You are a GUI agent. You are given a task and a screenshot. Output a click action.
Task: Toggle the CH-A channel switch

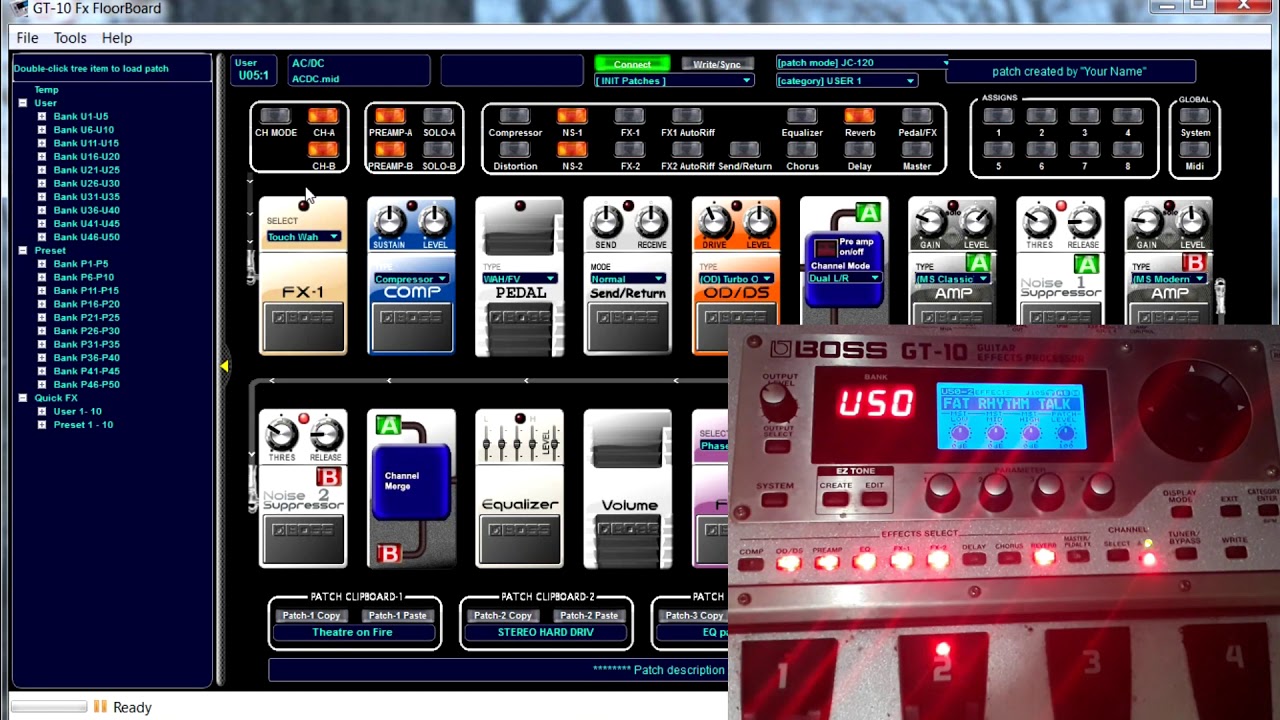[x=323, y=116]
